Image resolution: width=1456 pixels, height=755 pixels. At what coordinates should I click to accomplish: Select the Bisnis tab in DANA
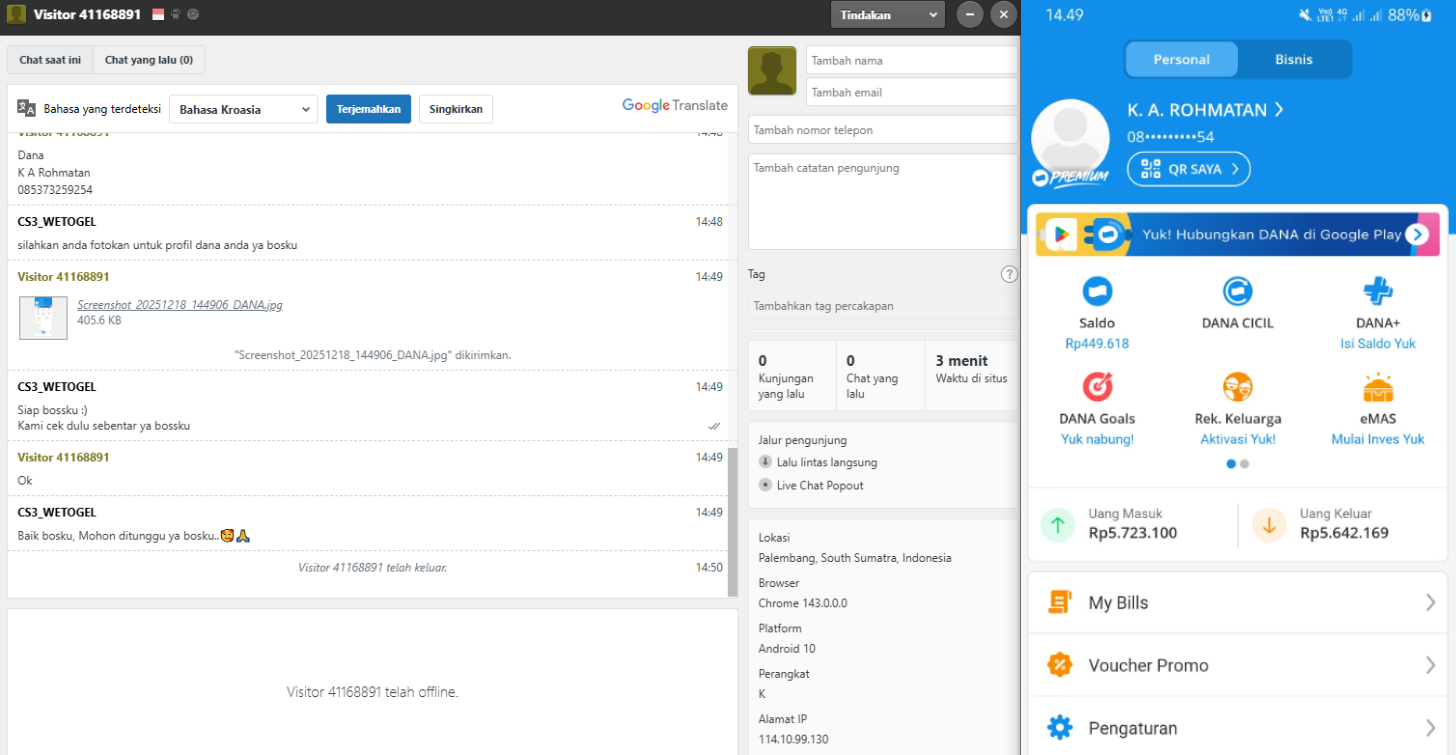[1294, 59]
